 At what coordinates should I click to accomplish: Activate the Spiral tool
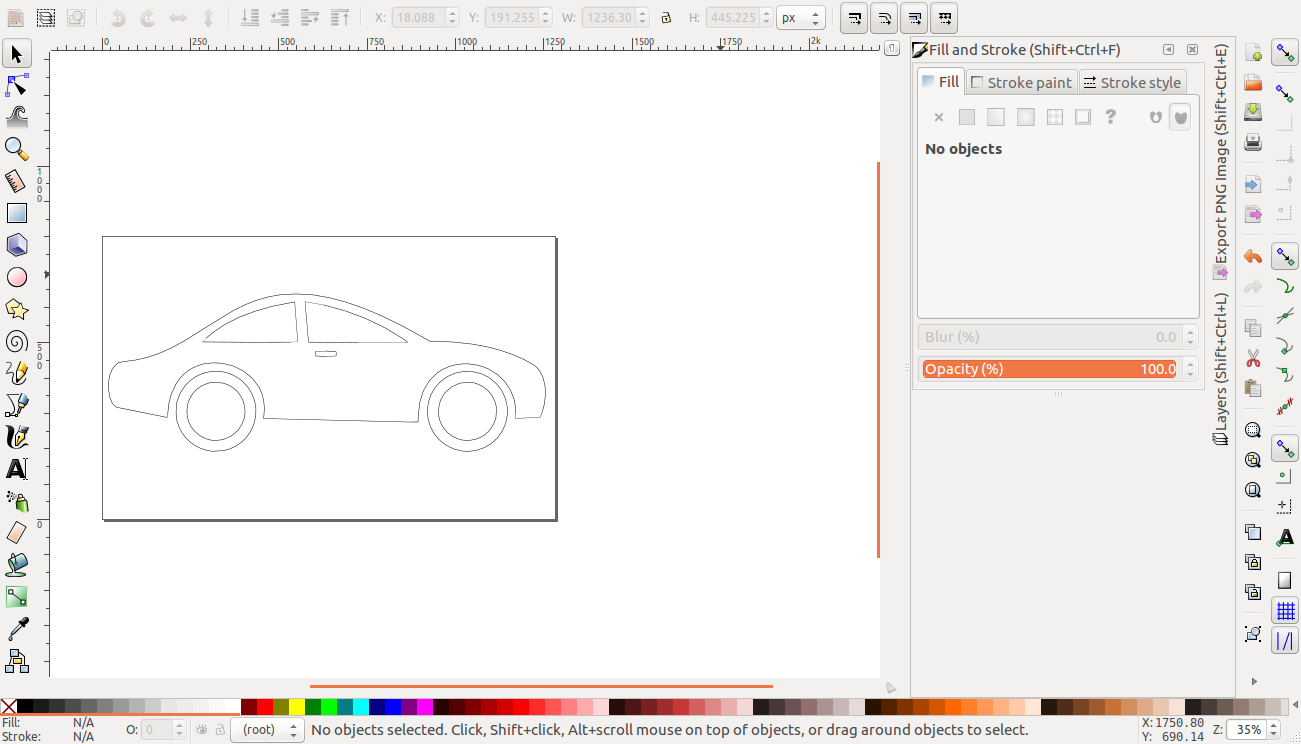coord(17,341)
